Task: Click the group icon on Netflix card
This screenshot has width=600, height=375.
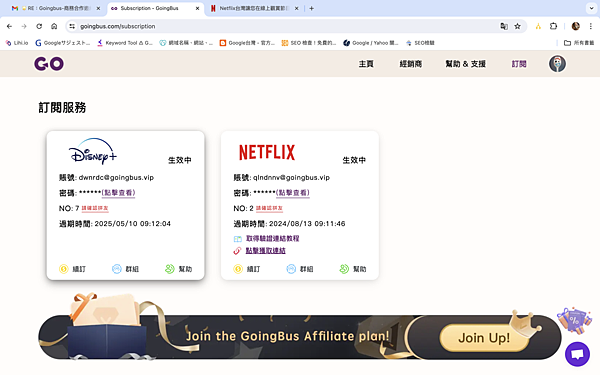Action: 291,269
